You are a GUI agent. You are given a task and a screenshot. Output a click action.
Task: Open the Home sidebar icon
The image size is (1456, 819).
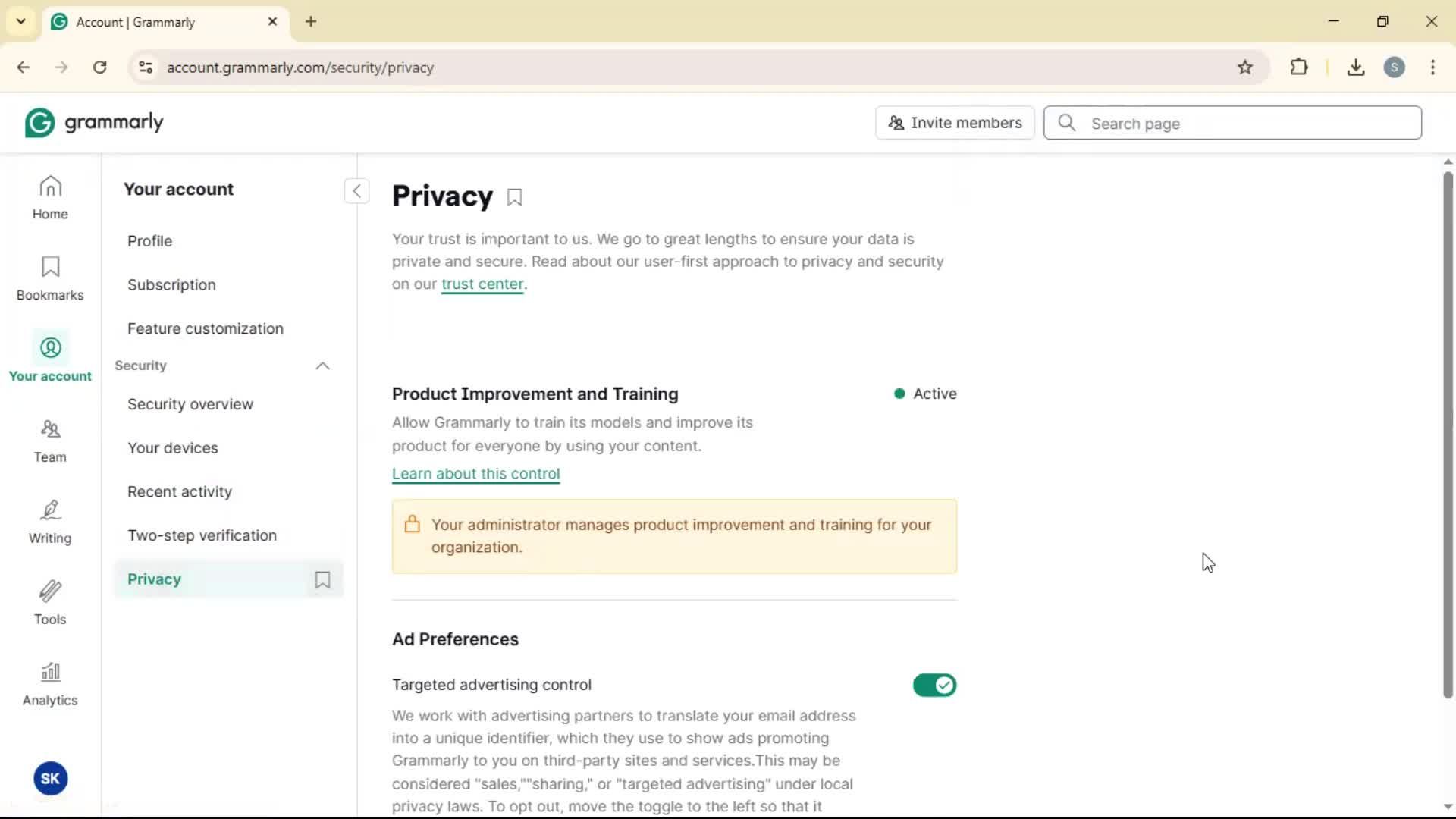click(x=50, y=197)
